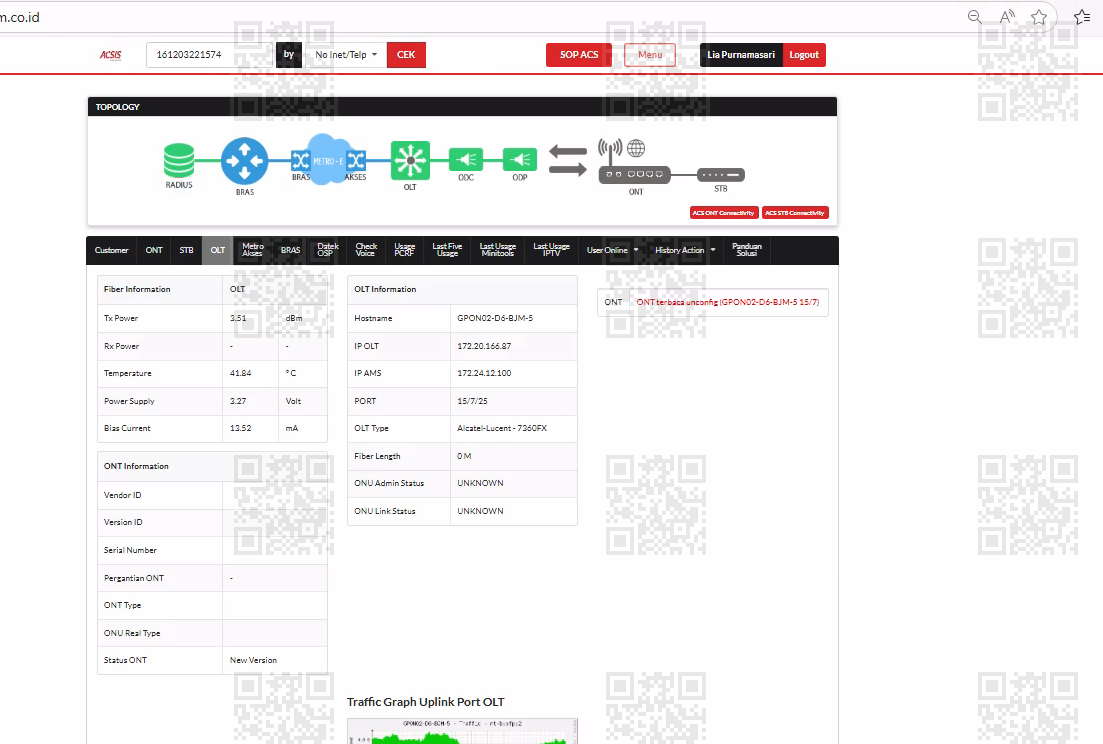Click the browser address bar URL

pos(20,18)
